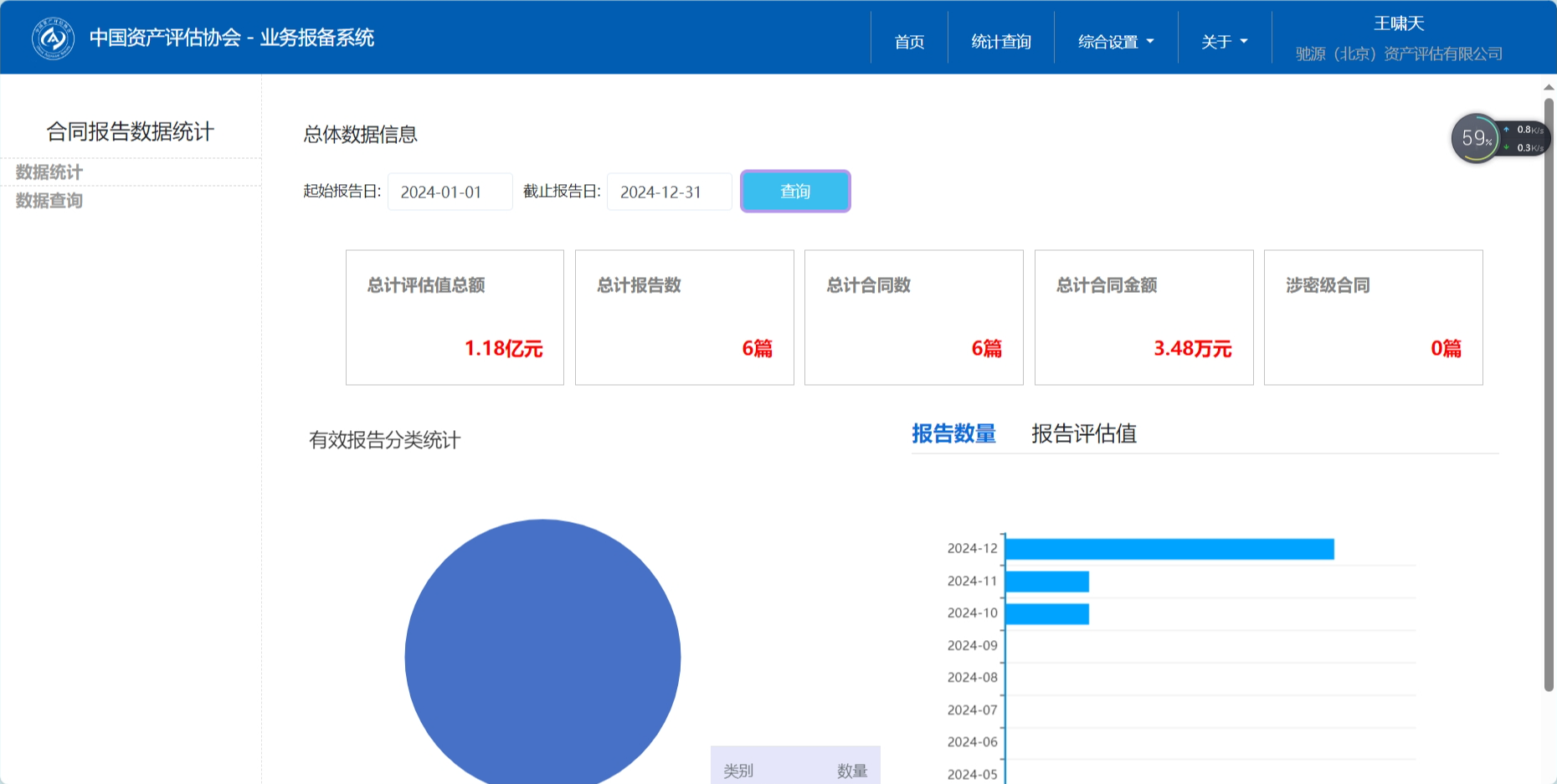Open the 统计查询 menu item
This screenshot has height=784, width=1557.
pos(1000,42)
